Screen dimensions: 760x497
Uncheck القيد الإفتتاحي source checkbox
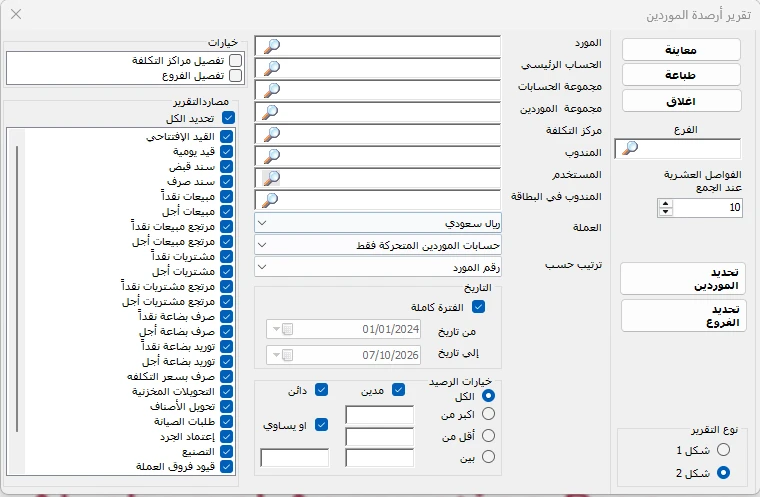point(226,137)
